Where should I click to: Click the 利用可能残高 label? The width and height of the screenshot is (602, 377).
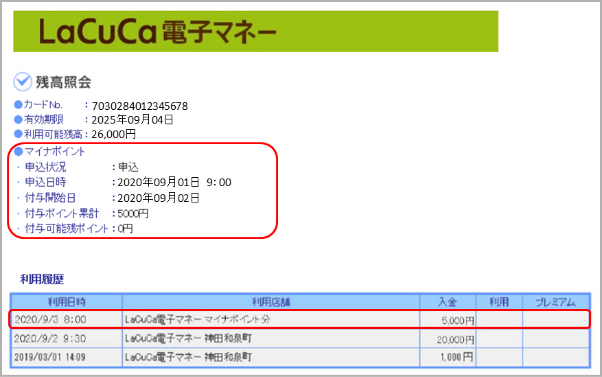(x=53, y=134)
